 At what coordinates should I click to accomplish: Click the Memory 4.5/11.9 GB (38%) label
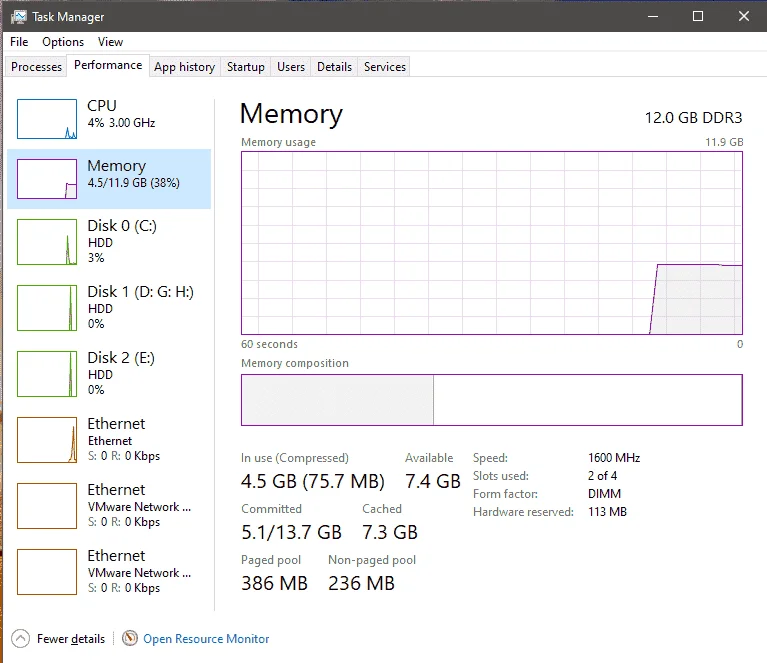(x=134, y=174)
